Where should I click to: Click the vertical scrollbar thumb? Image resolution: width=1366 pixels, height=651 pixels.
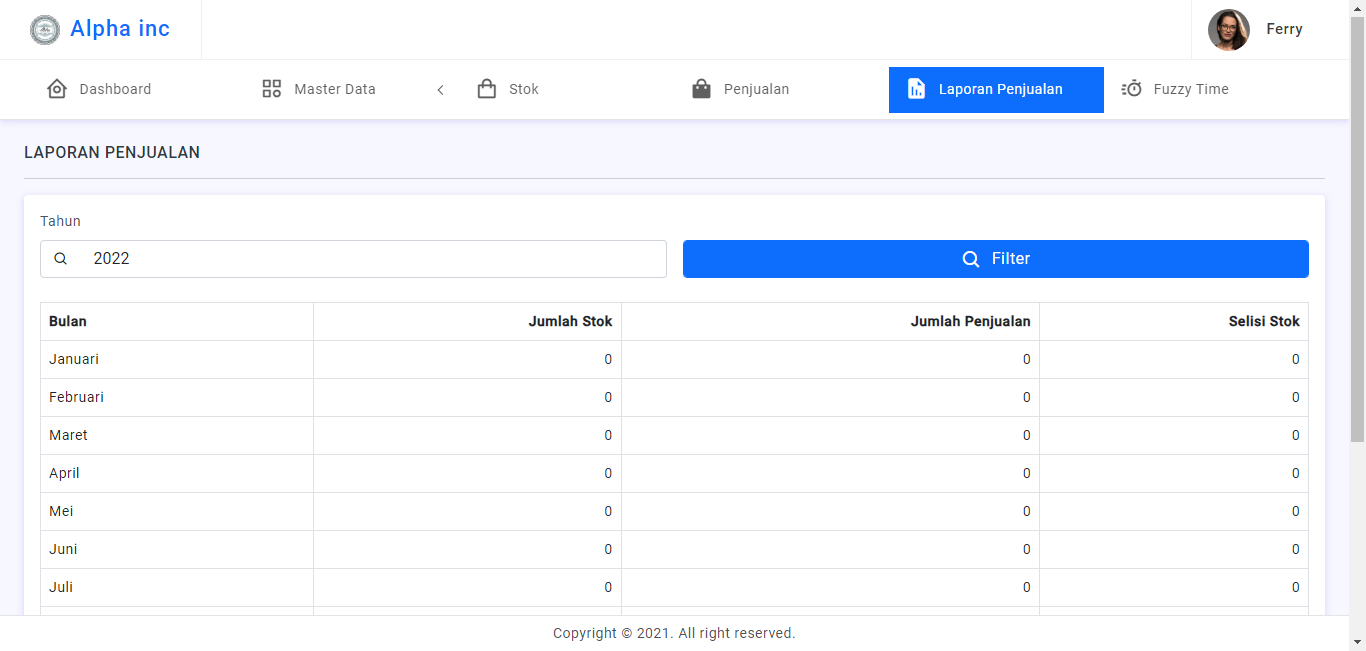click(x=1357, y=230)
